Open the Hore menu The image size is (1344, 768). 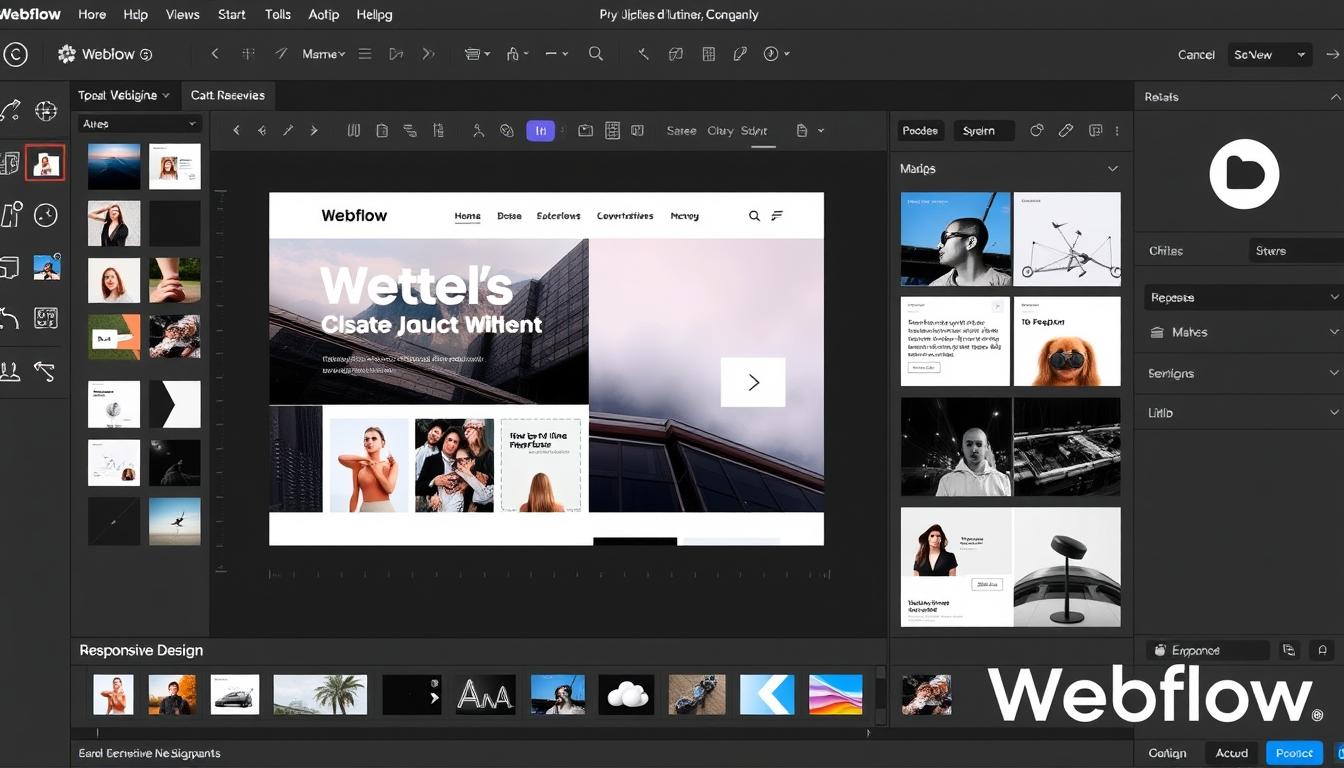pos(92,14)
